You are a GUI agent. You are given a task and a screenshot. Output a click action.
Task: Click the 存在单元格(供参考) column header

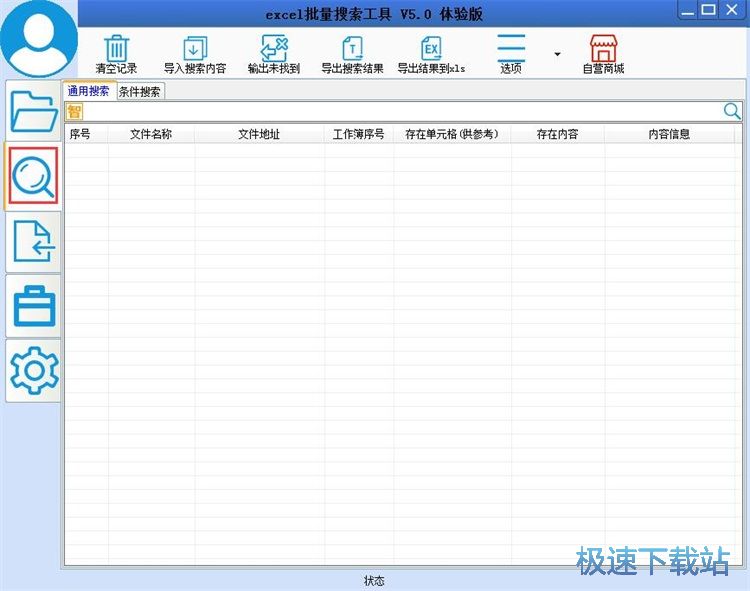452,134
